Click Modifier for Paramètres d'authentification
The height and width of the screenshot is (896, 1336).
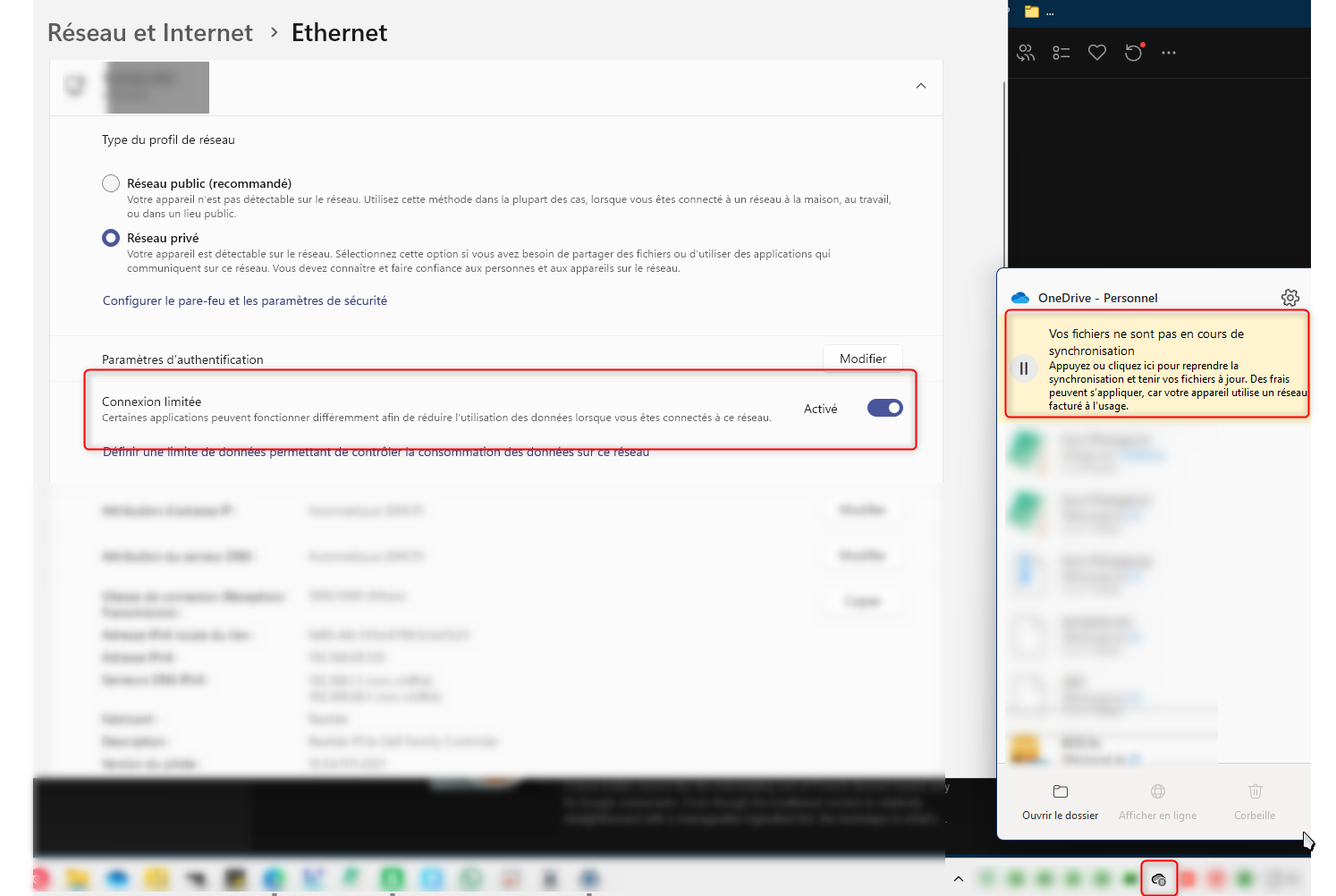pos(862,359)
